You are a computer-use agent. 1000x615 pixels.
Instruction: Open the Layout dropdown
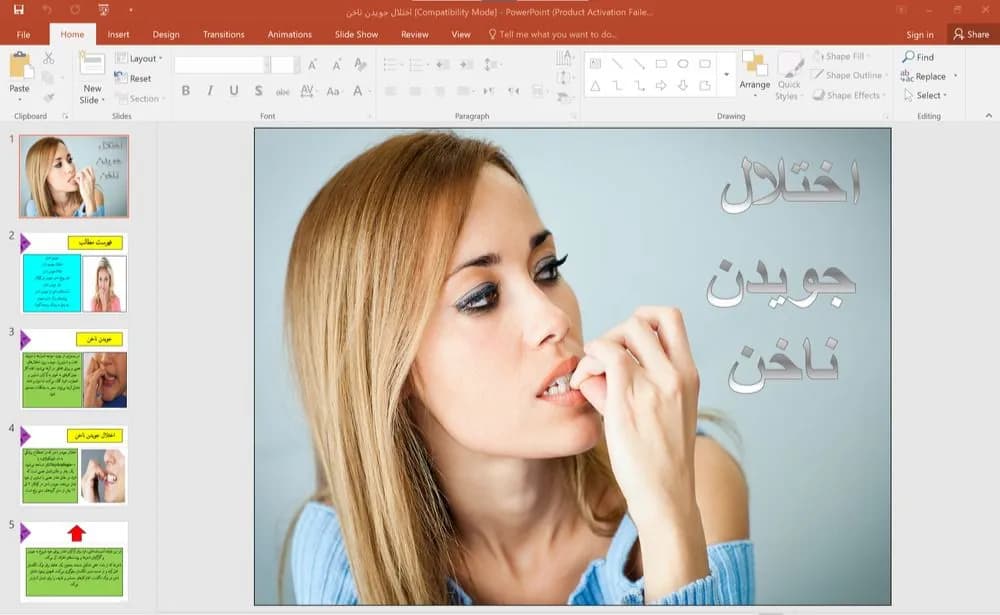point(139,58)
